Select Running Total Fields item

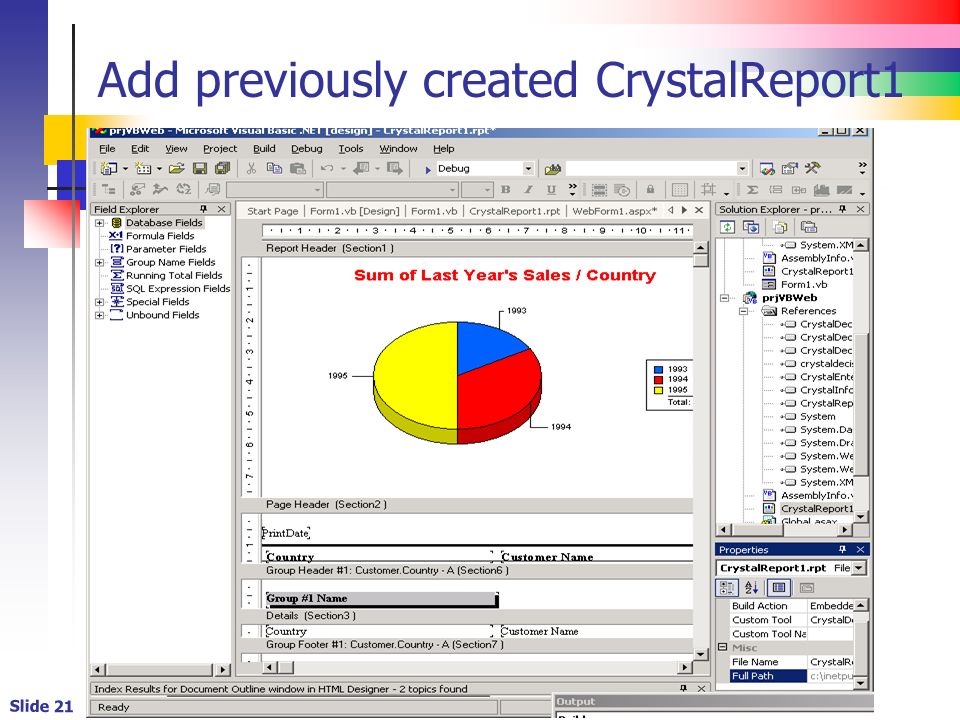(x=174, y=276)
